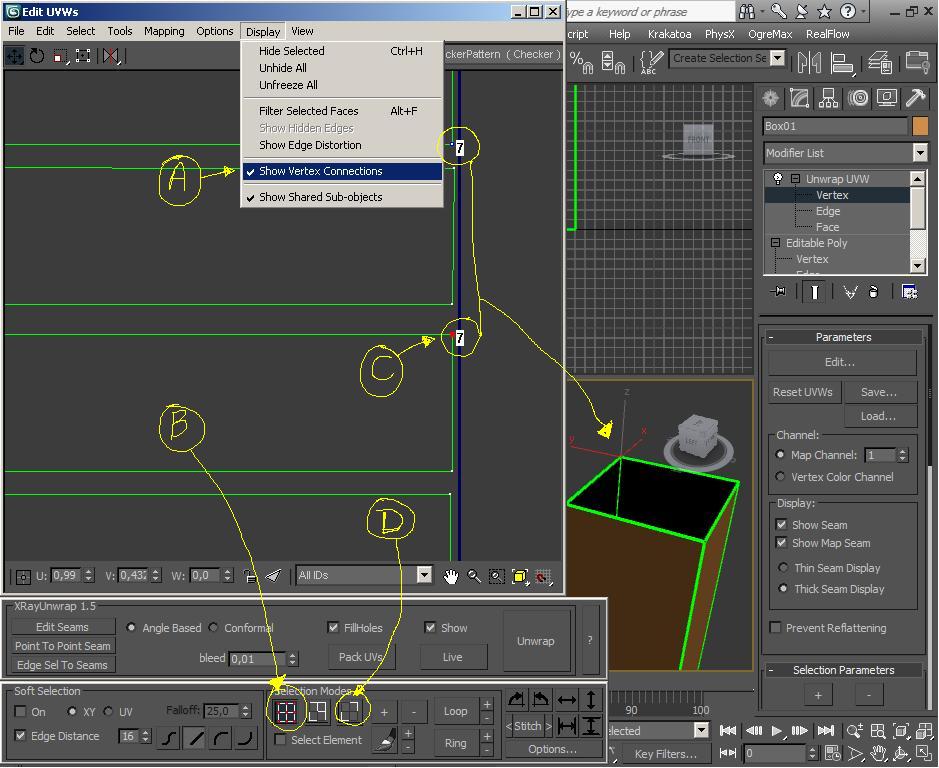Select the Freeform mode tool
The image size is (939, 768).
coord(83,56)
